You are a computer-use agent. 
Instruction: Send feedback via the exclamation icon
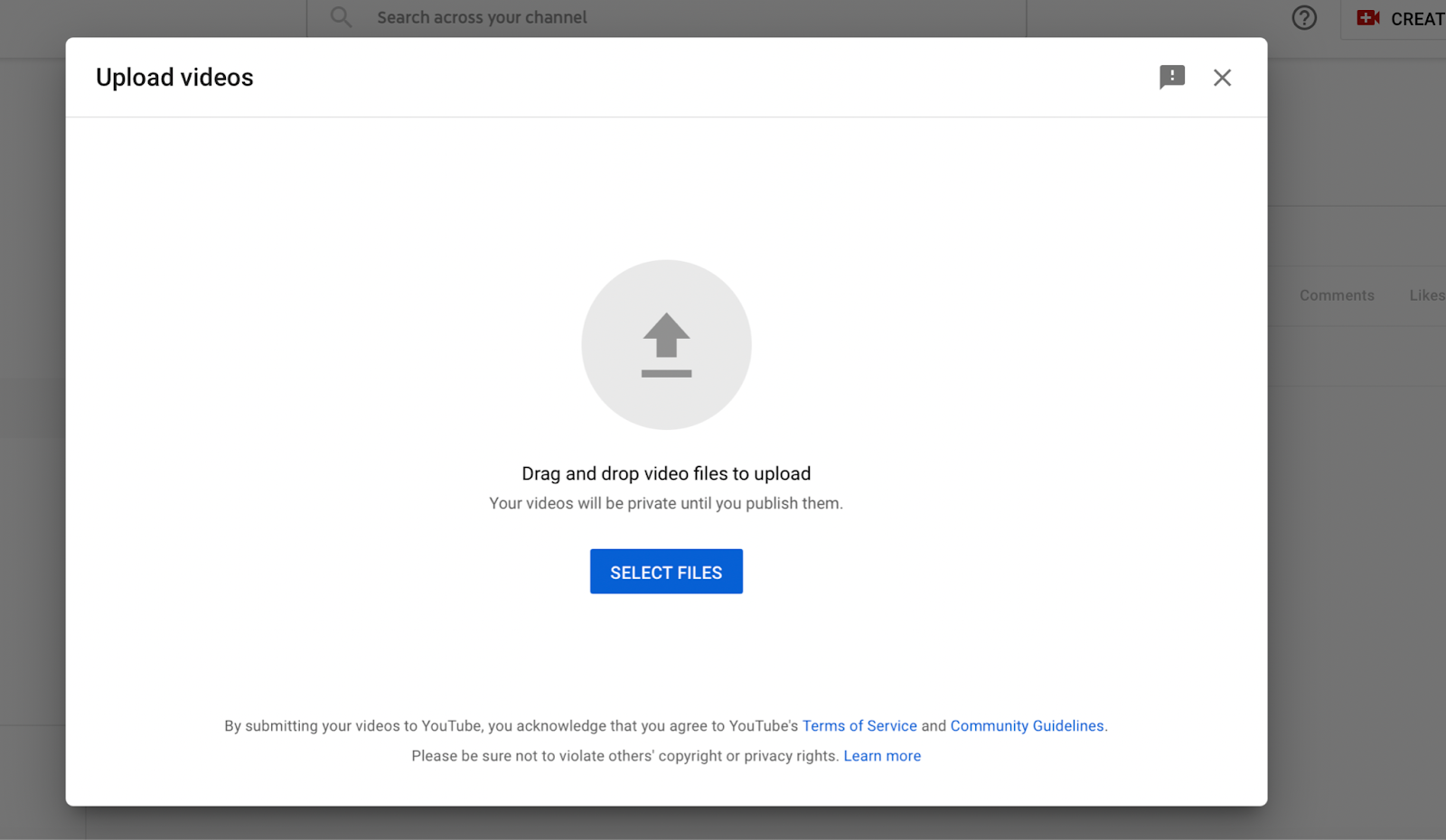1172,77
